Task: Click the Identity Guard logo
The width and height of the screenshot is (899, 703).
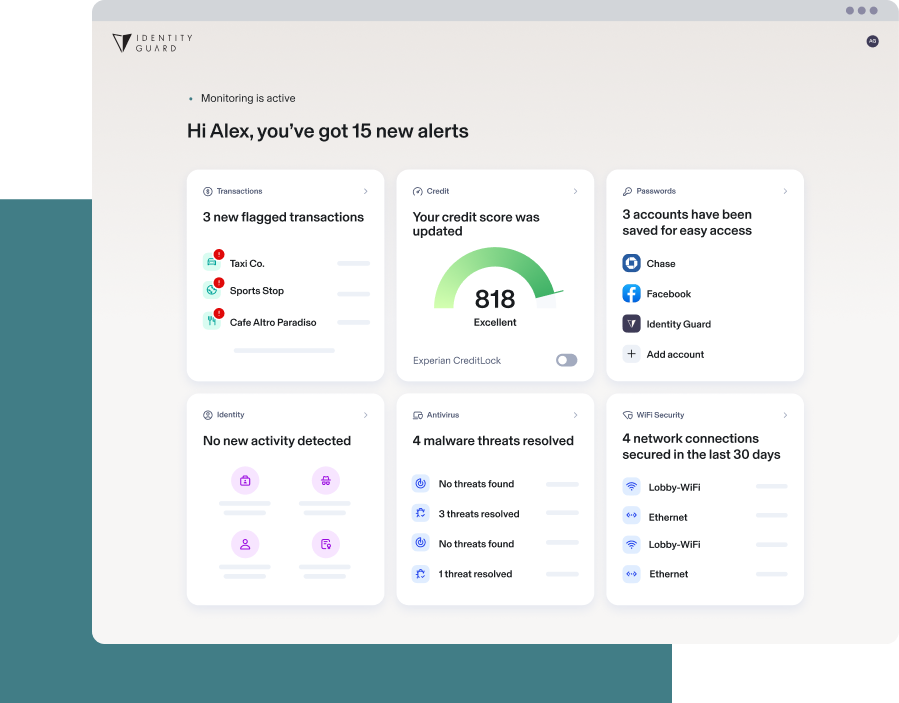Action: click(x=152, y=43)
